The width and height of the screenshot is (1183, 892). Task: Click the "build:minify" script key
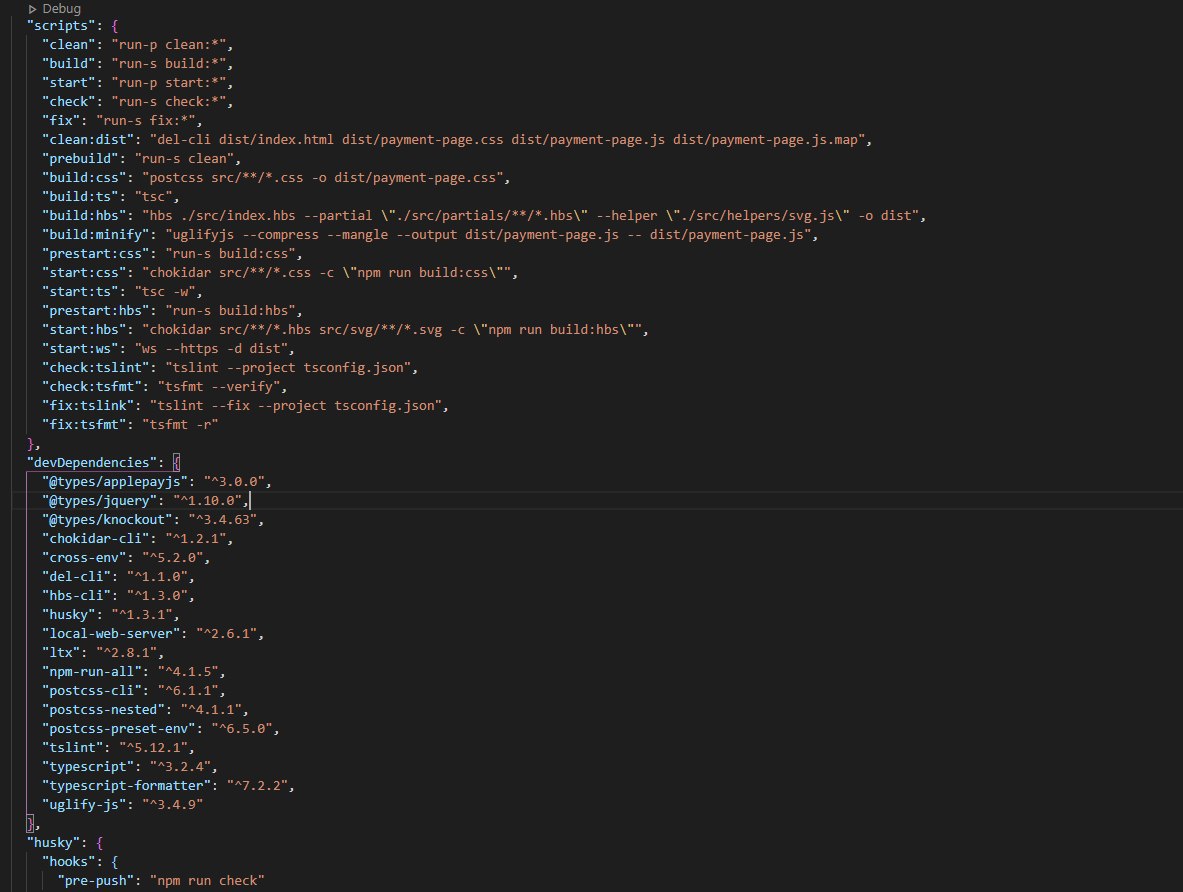point(95,234)
